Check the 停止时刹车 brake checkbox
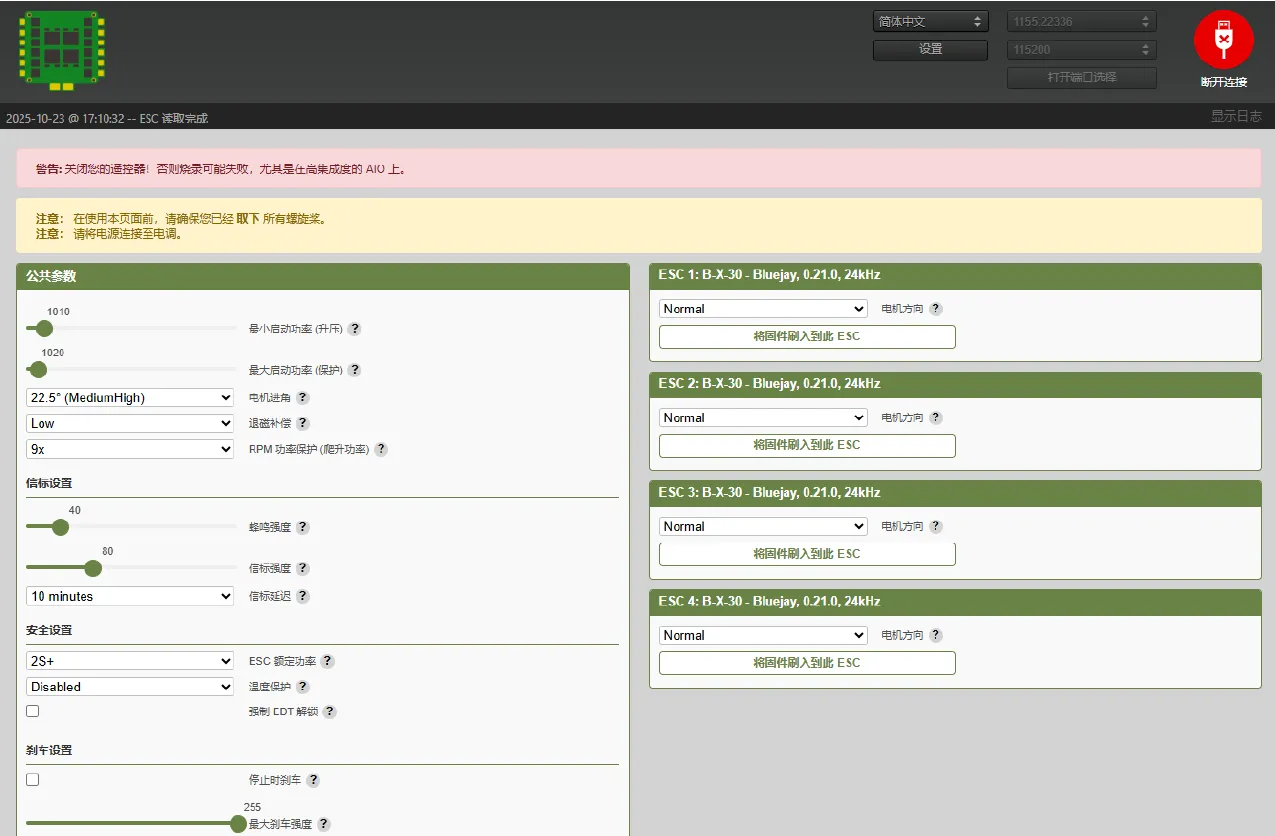 point(32,779)
